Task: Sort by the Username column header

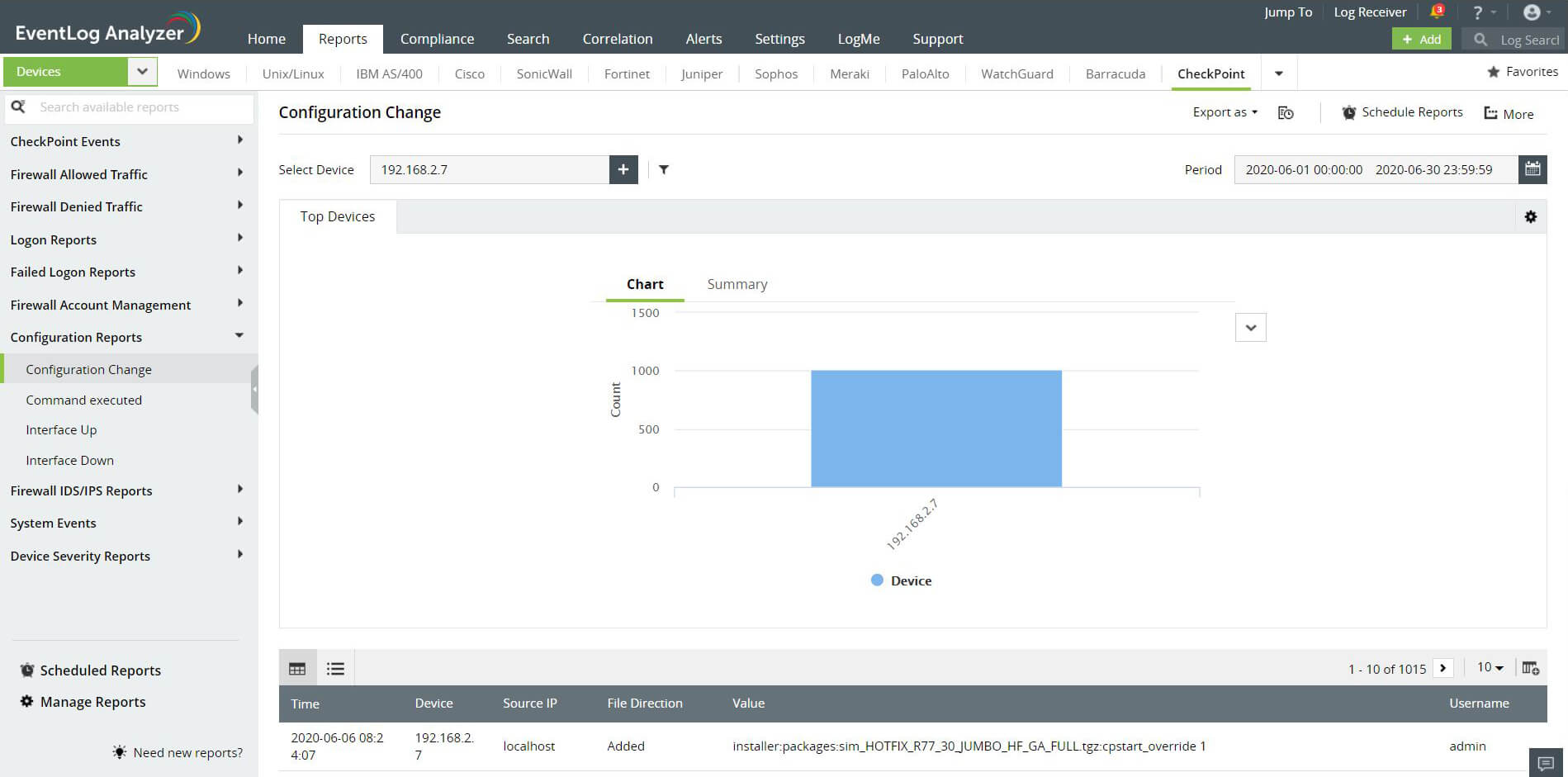Action: (x=1479, y=704)
